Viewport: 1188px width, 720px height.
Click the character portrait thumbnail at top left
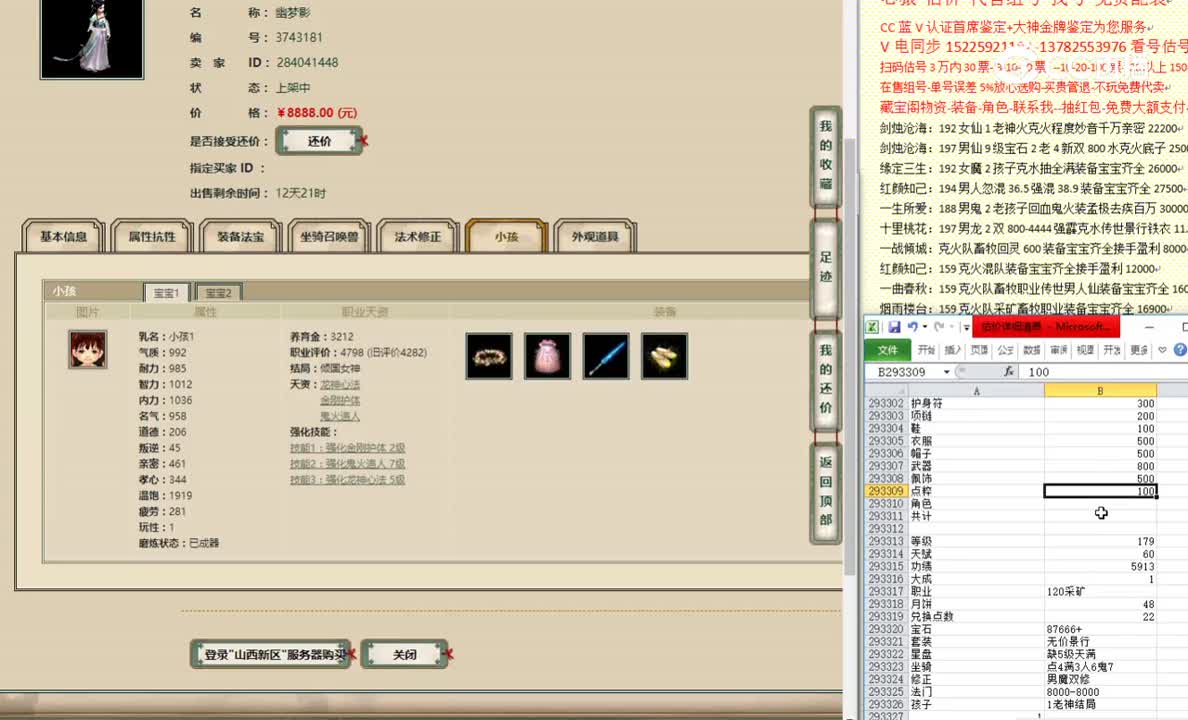click(x=91, y=40)
